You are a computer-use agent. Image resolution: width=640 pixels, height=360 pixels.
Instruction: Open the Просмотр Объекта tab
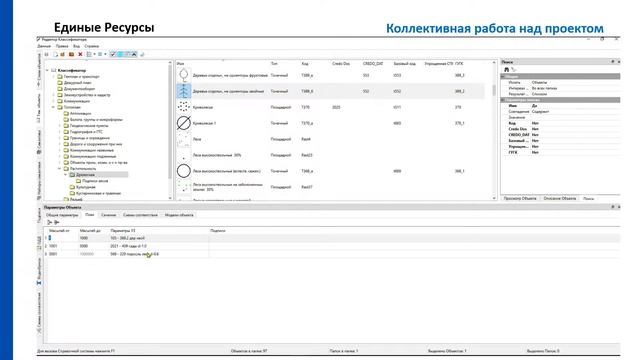click(520, 198)
